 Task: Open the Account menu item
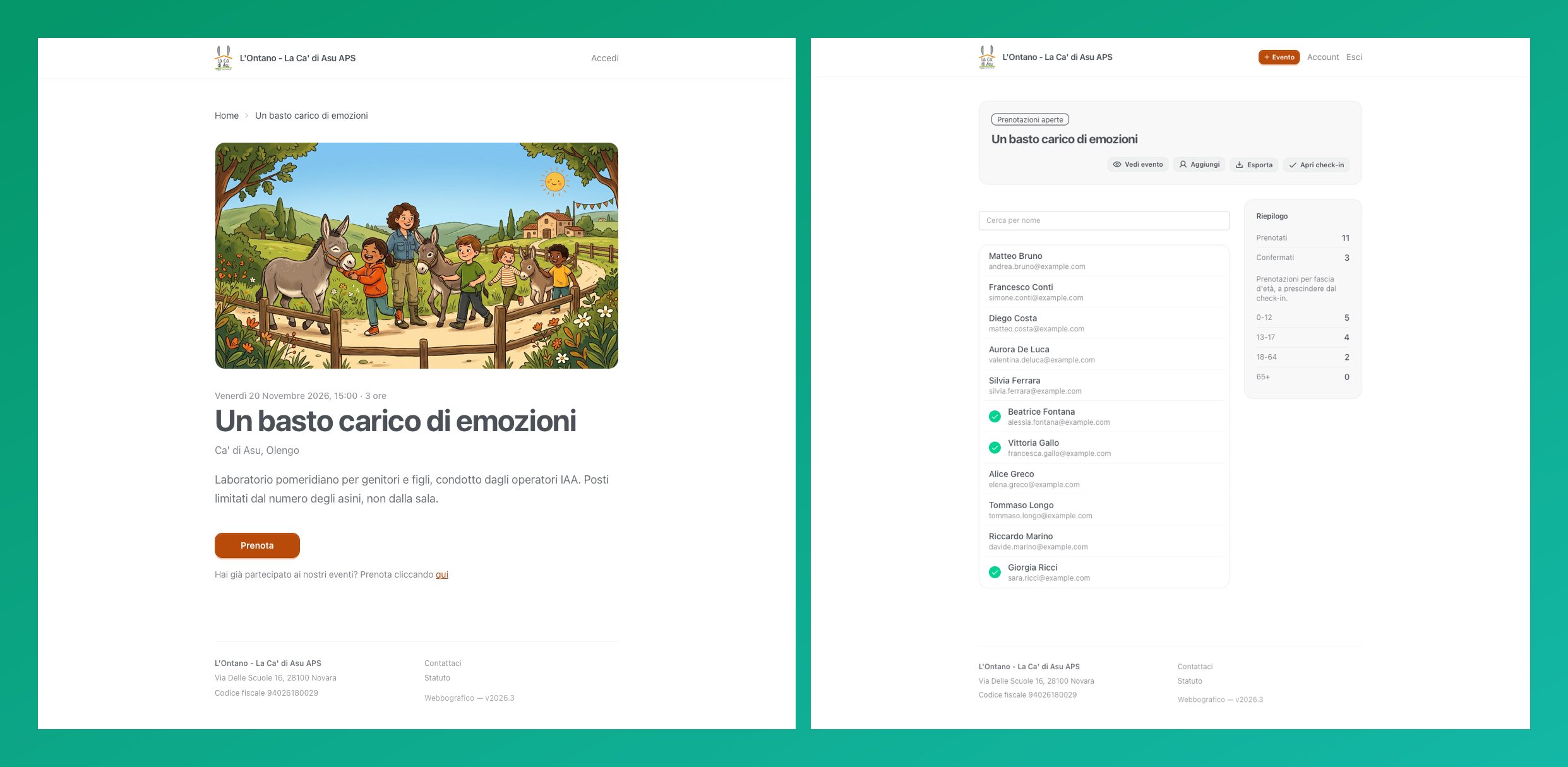coord(1323,57)
